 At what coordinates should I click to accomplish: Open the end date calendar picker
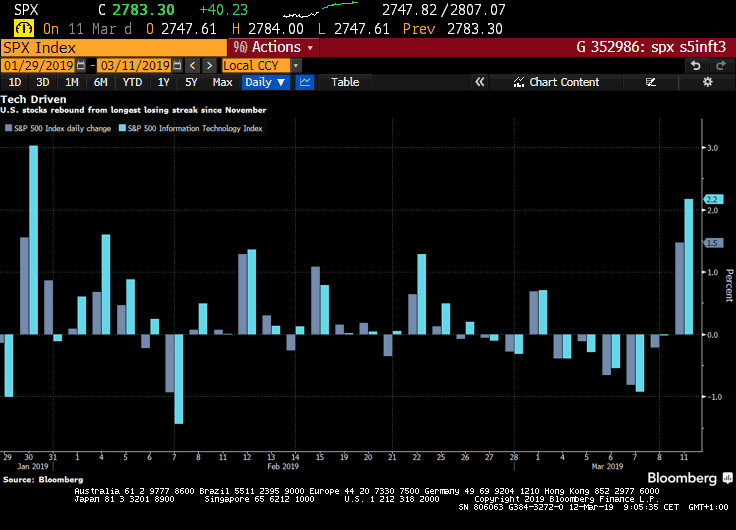coord(178,65)
